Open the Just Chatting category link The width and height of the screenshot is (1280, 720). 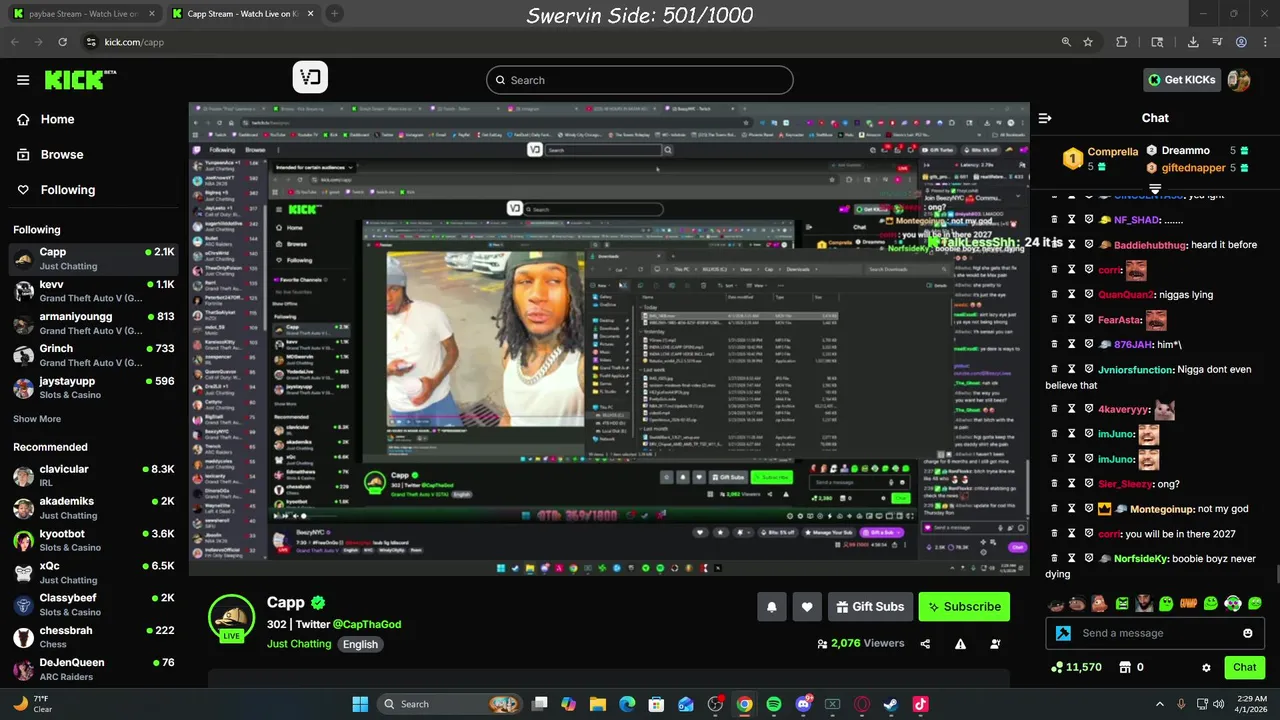tap(299, 644)
